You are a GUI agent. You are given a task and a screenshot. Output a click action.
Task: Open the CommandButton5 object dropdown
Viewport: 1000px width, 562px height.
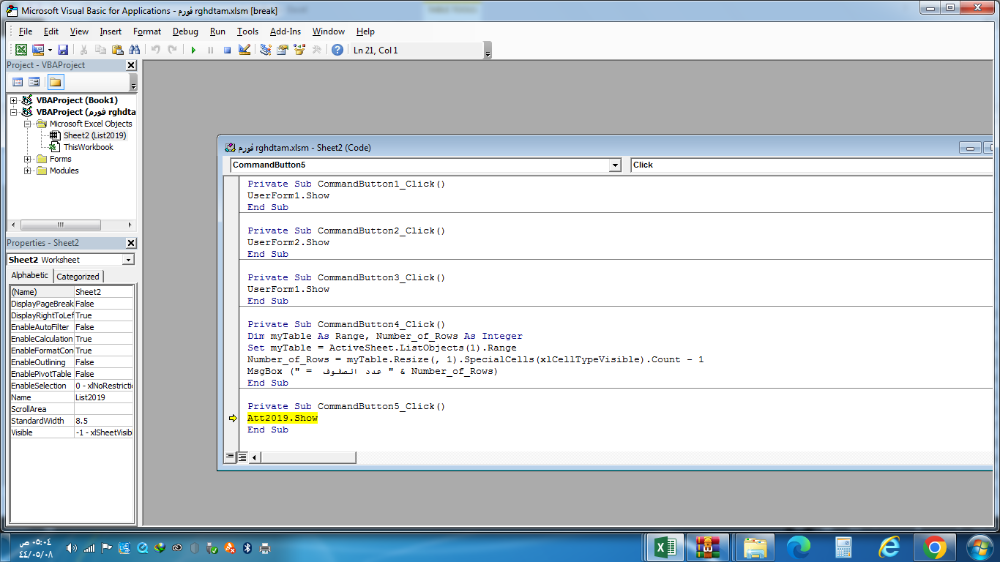(615, 165)
